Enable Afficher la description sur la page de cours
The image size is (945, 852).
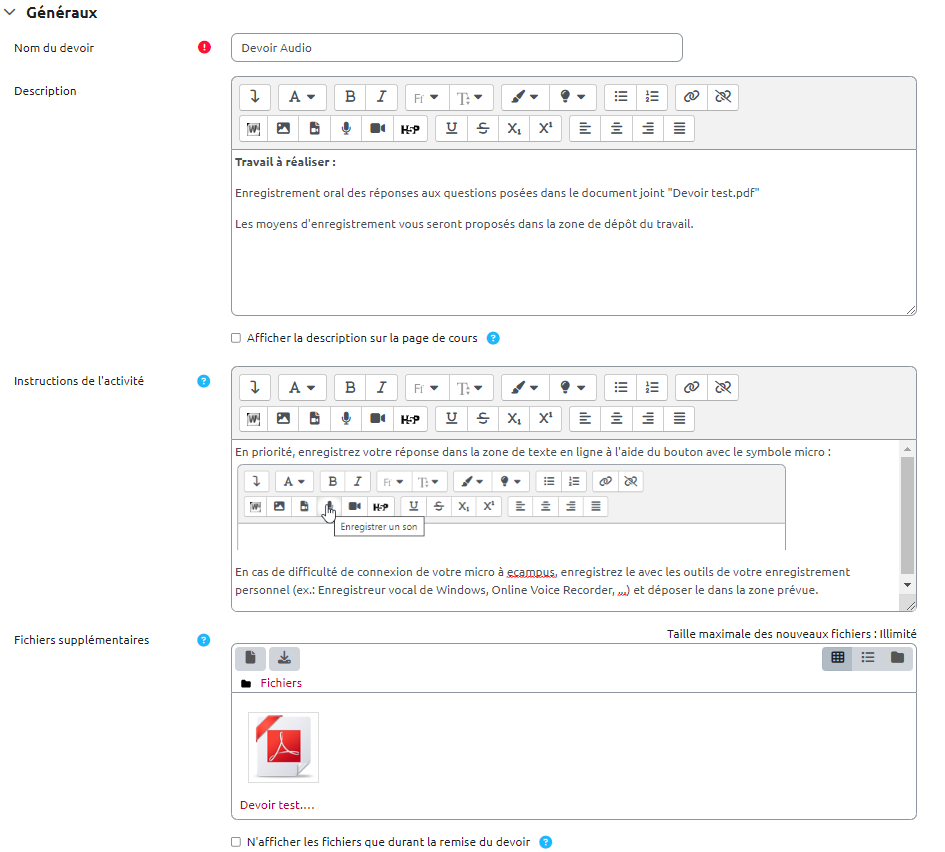point(236,338)
